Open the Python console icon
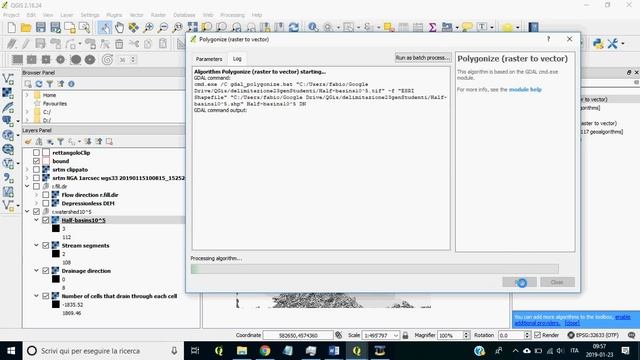The width and height of the screenshot is (640, 360). (598, 43)
